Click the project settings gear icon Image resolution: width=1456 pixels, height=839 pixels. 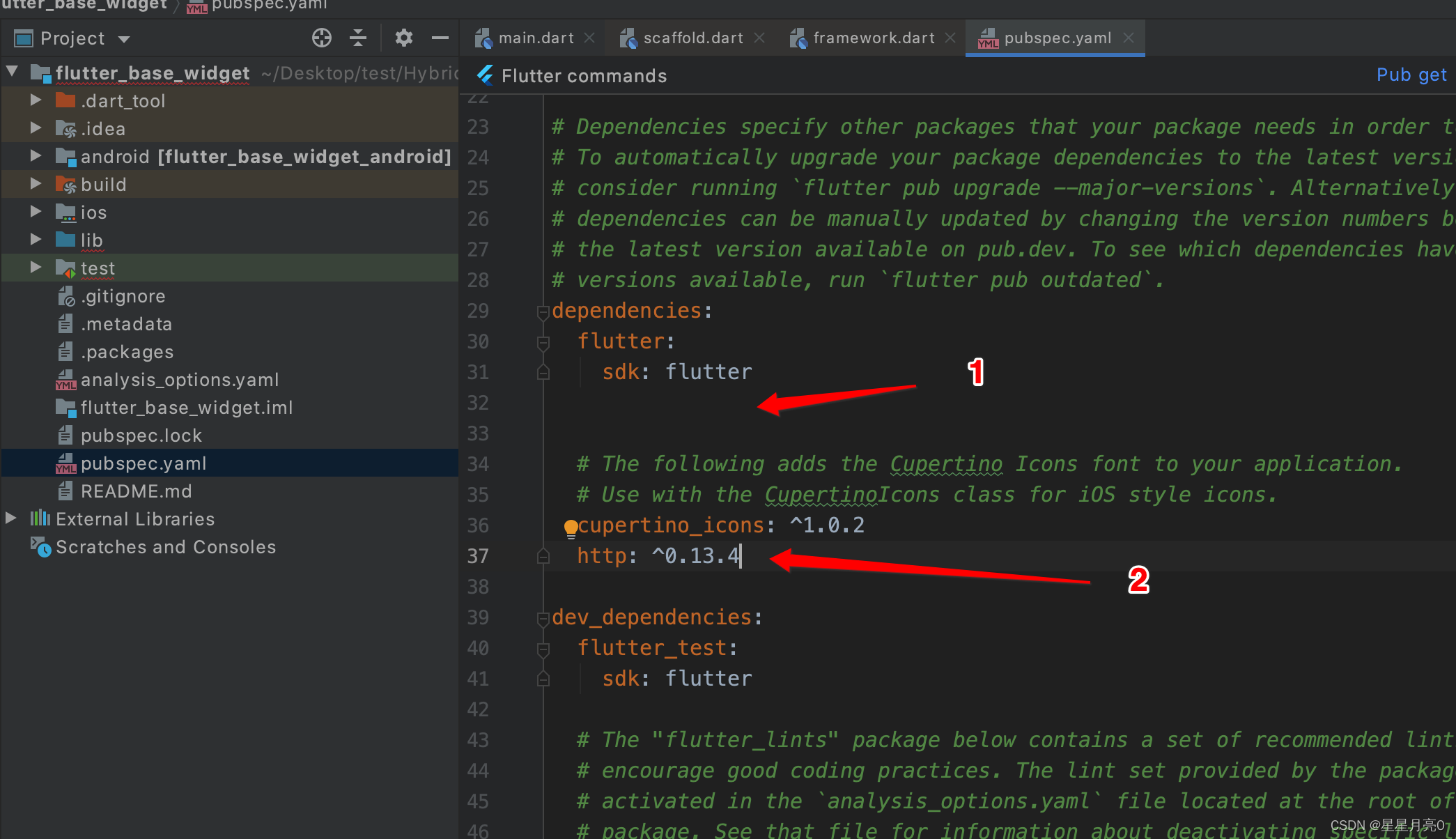(403, 38)
